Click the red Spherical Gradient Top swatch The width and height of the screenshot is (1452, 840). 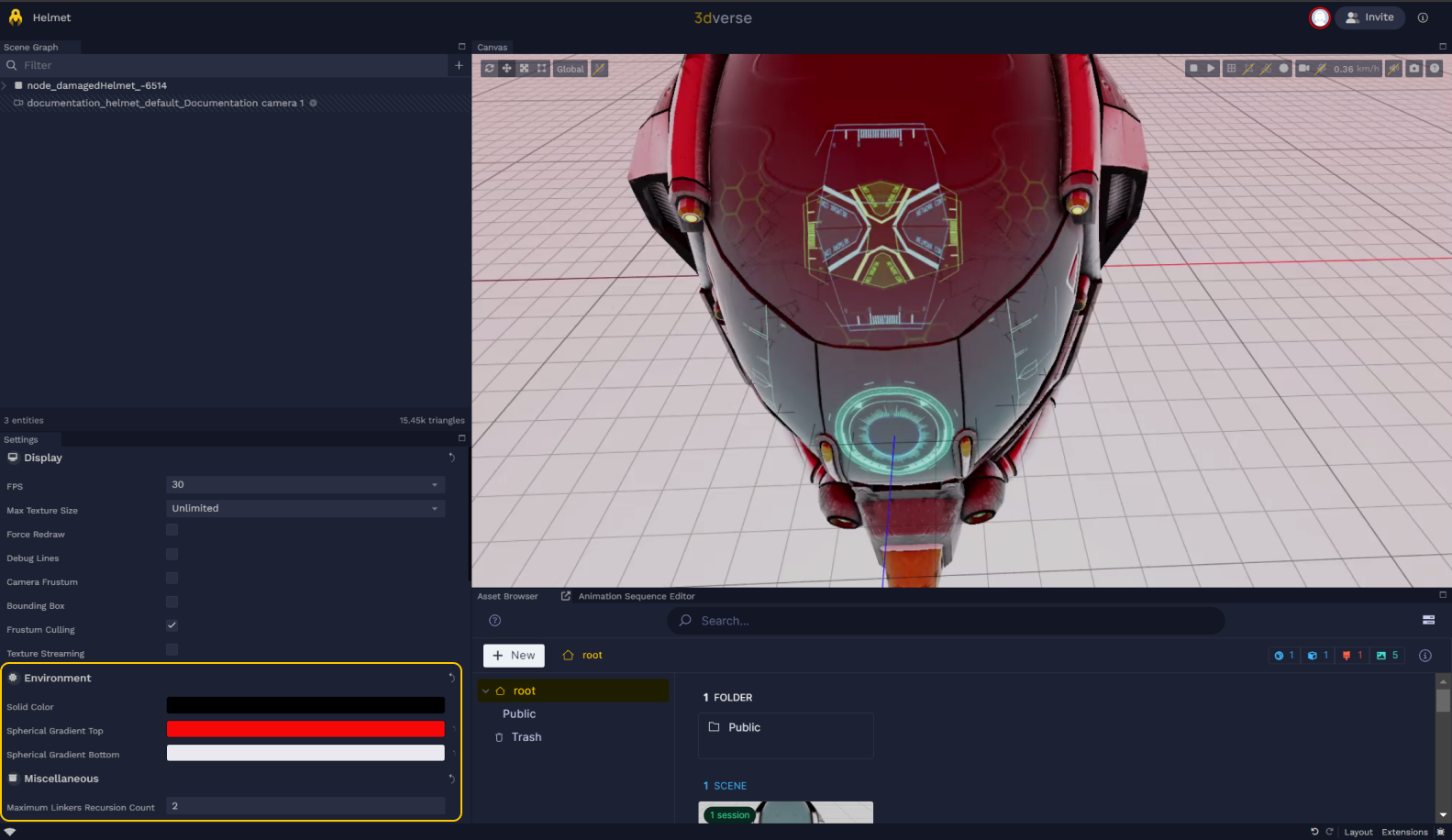coord(305,729)
